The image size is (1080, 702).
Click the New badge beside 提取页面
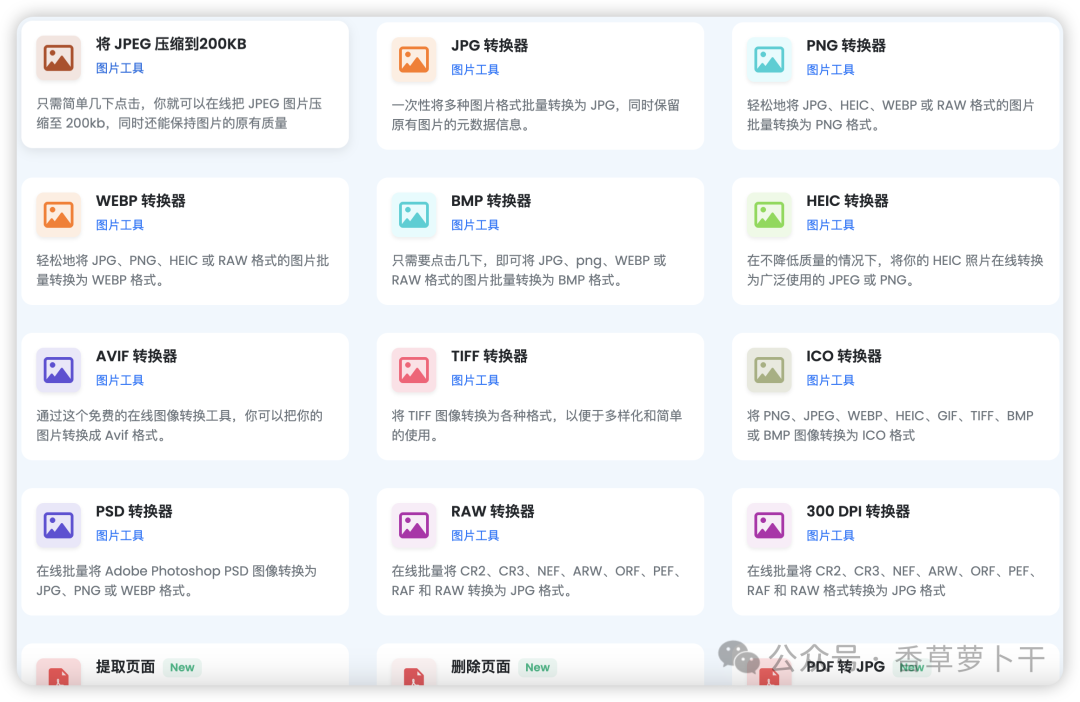[x=182, y=666]
